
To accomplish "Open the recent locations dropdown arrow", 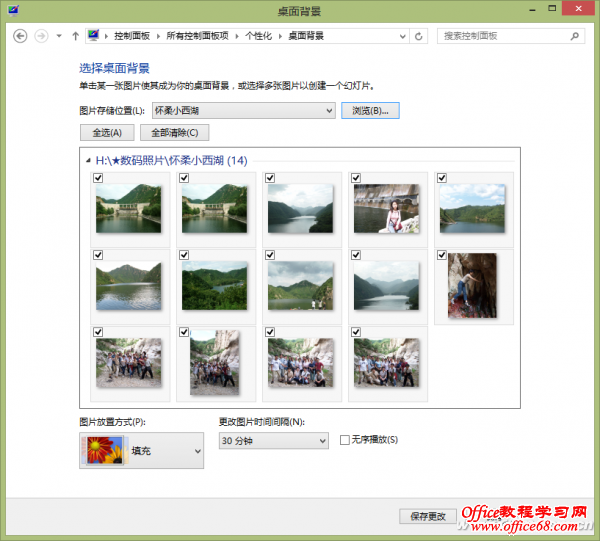I will 59,36.
